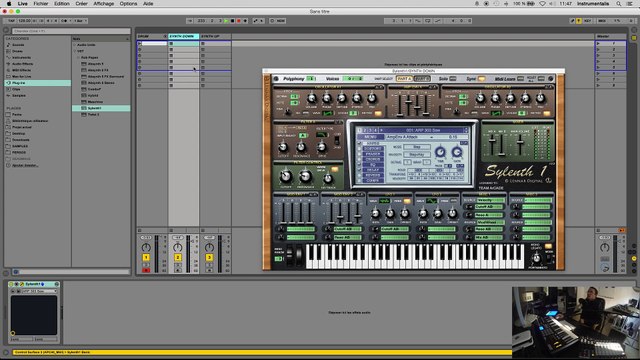Open the Edition menu
Screen dimensions: 640x360
(62, 4)
